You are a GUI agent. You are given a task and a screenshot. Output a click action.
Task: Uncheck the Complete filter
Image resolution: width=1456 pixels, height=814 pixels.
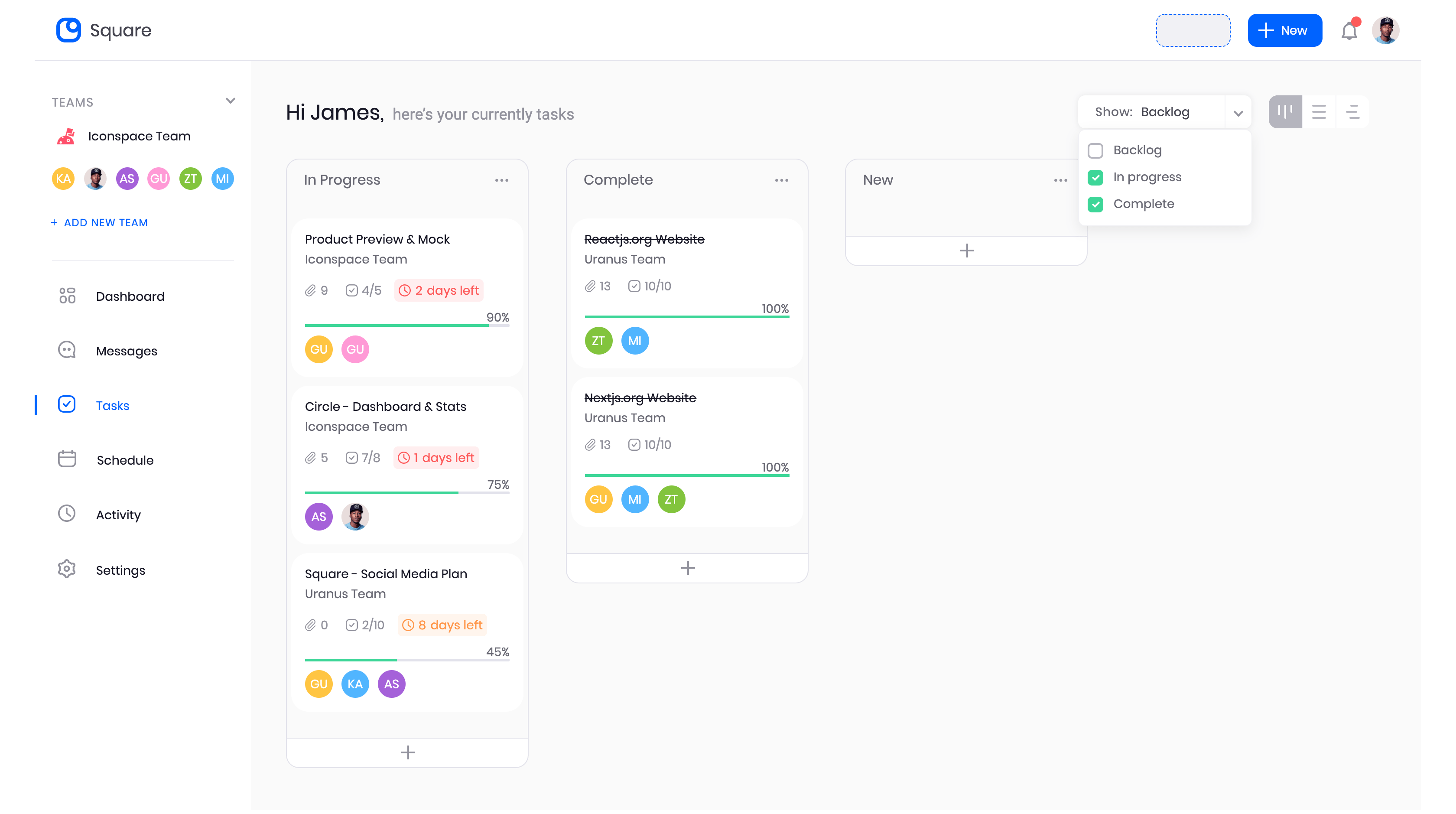click(x=1096, y=204)
